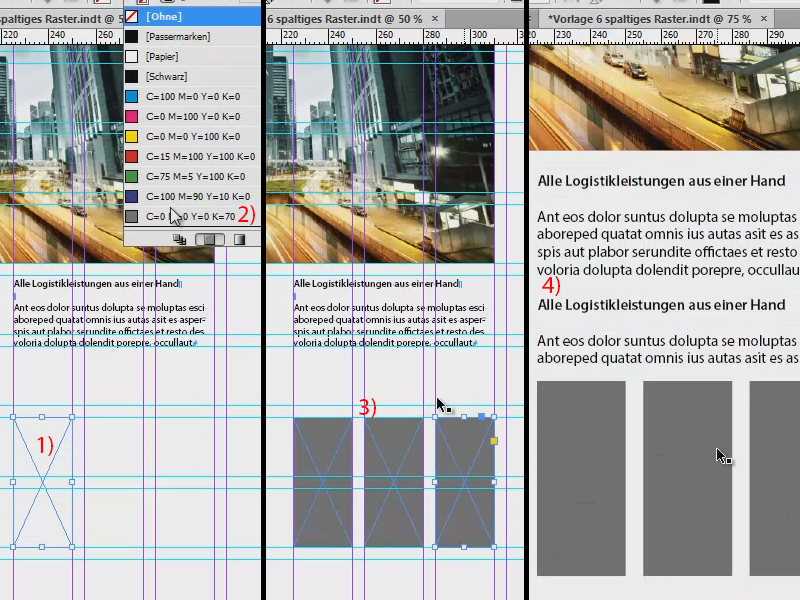
Task: Close the 6 spaltiges Raster.indt document tab
Action: point(432,17)
